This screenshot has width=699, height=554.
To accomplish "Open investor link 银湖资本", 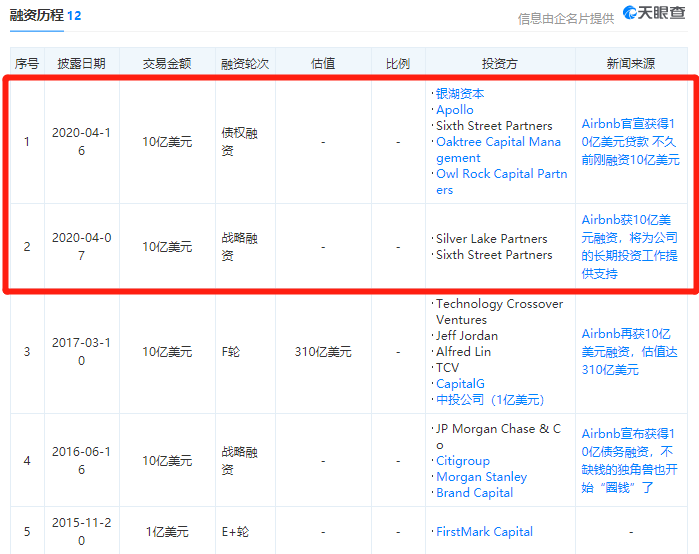I will pos(460,94).
